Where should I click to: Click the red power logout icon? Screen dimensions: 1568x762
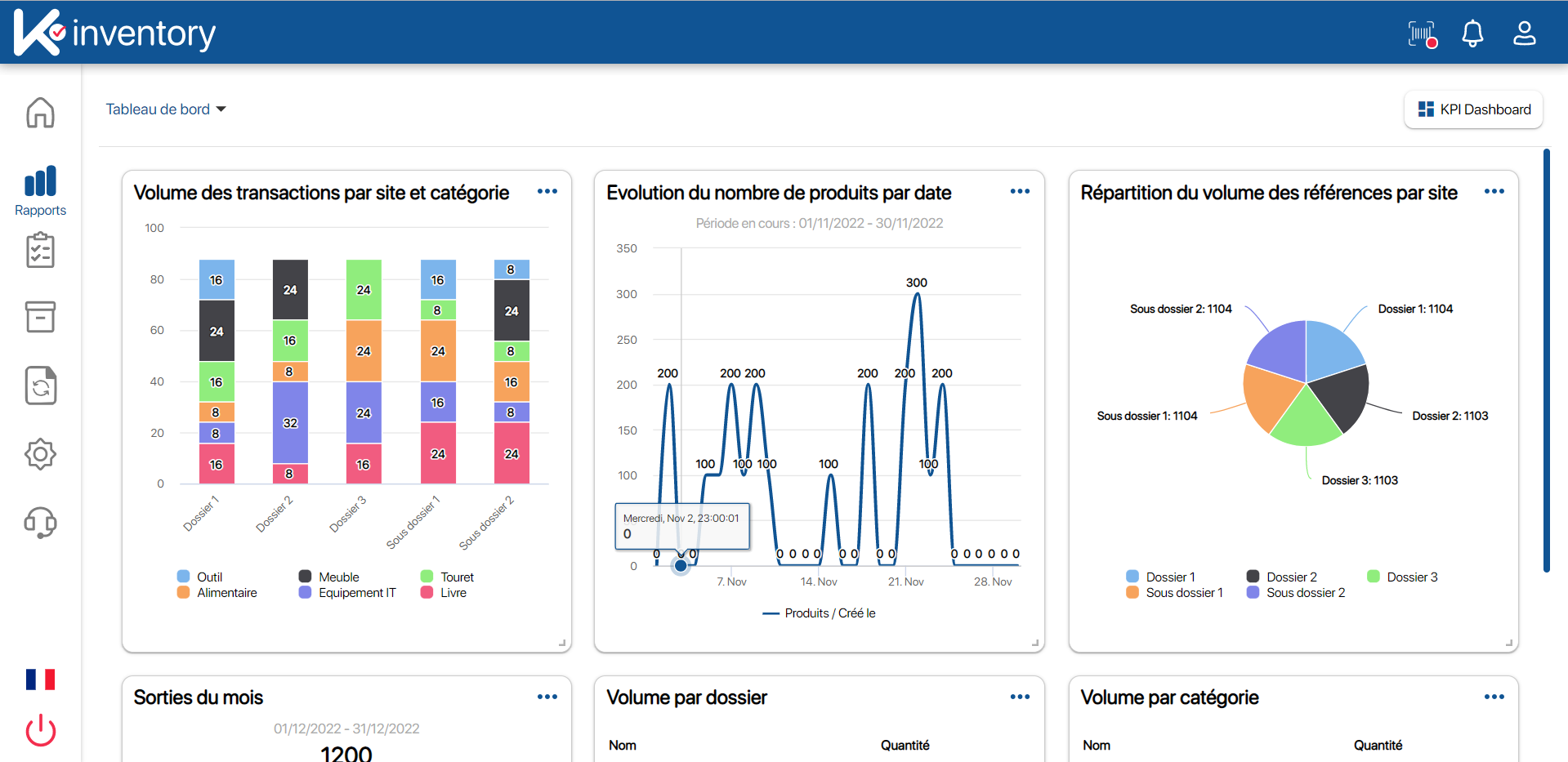tap(40, 730)
